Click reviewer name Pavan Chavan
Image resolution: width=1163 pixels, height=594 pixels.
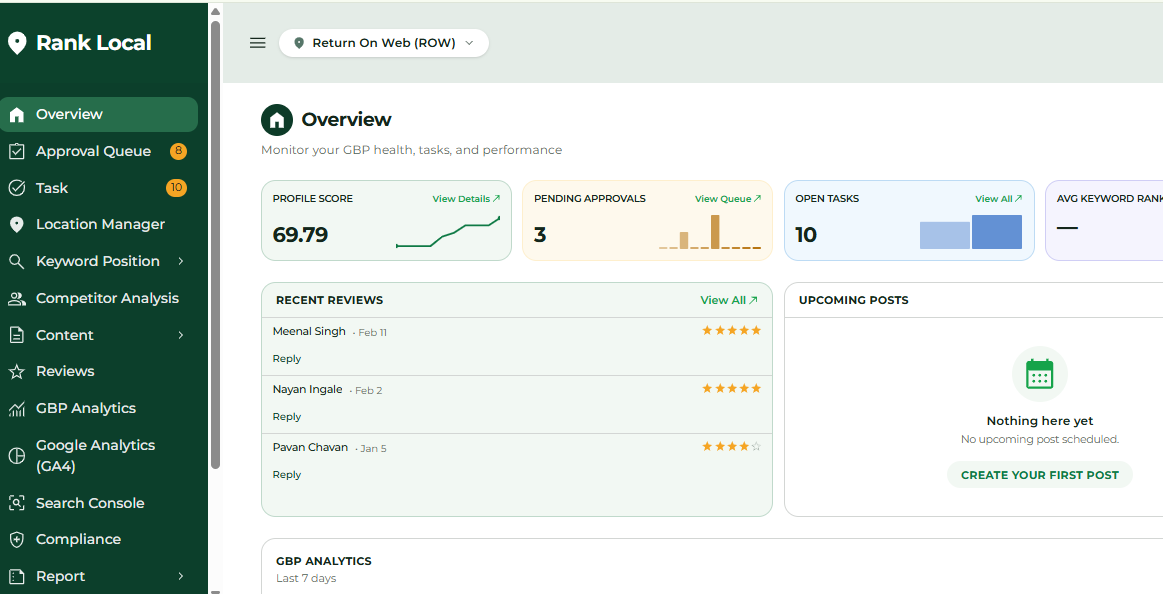click(x=310, y=447)
